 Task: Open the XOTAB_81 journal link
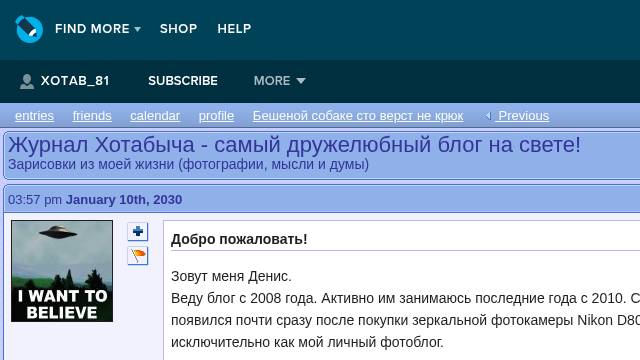(75, 81)
